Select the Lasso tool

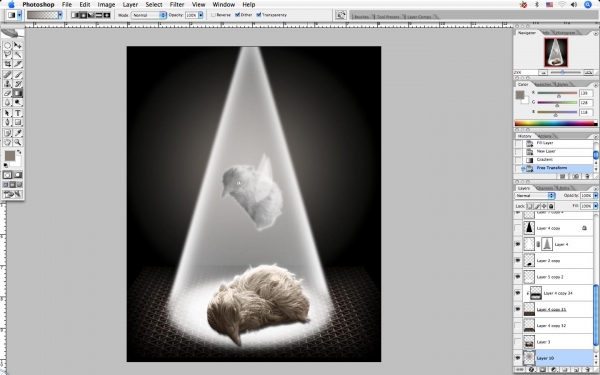[7, 55]
